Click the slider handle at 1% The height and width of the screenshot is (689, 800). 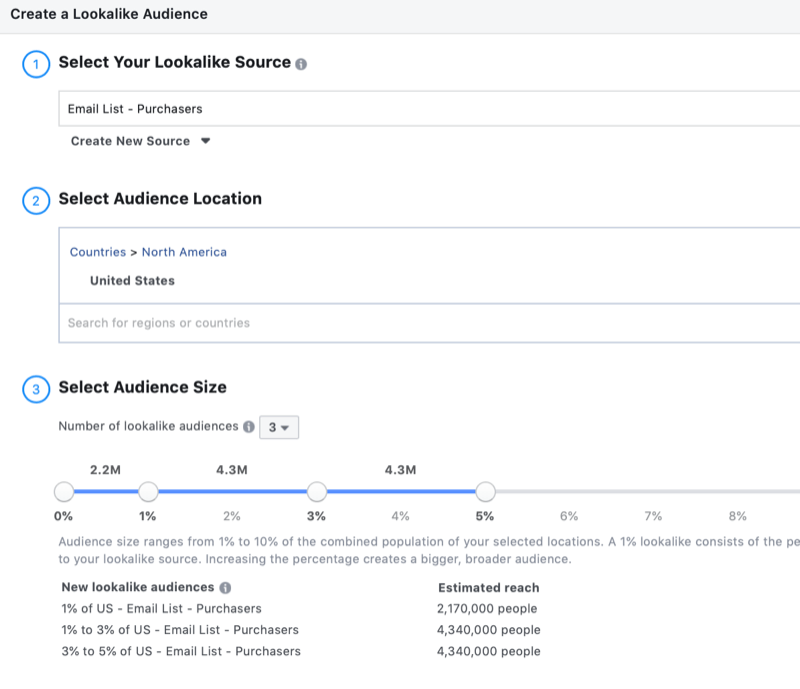click(x=148, y=491)
